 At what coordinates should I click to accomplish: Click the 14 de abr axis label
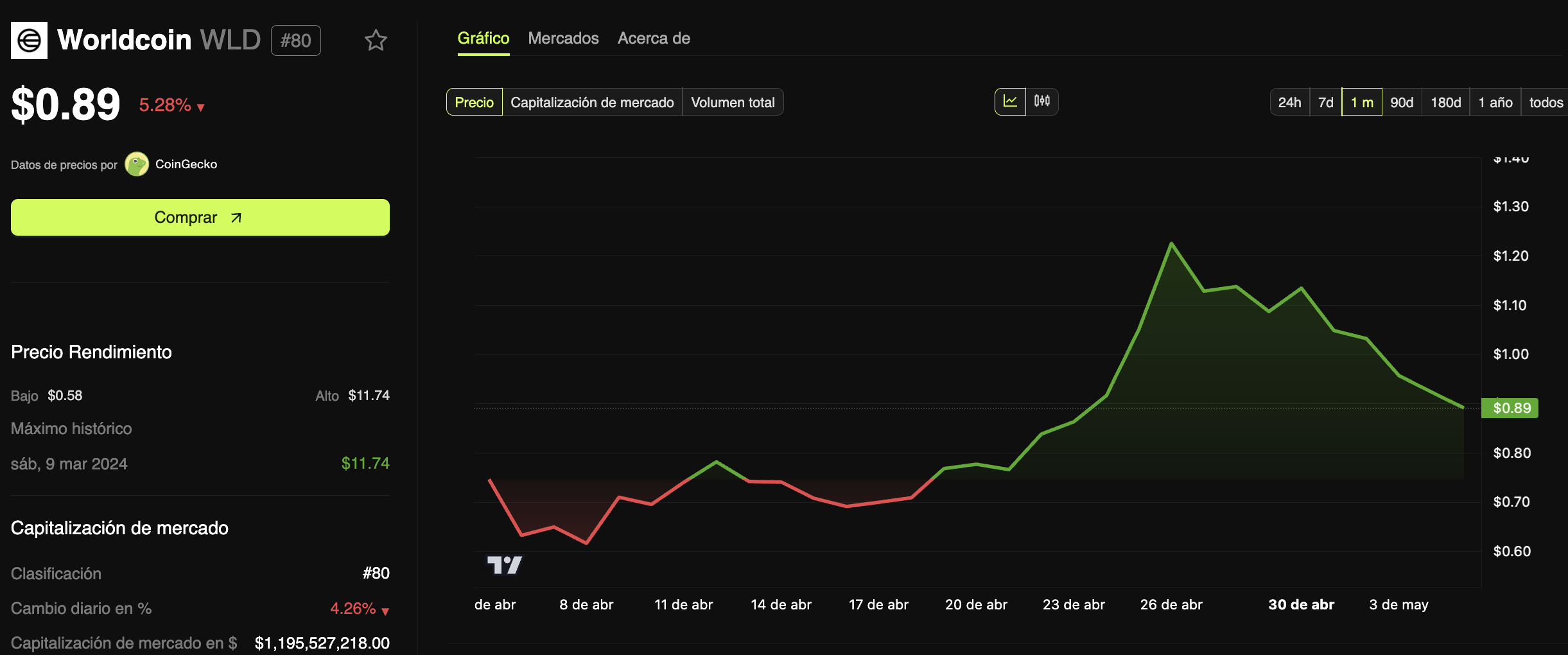[781, 605]
